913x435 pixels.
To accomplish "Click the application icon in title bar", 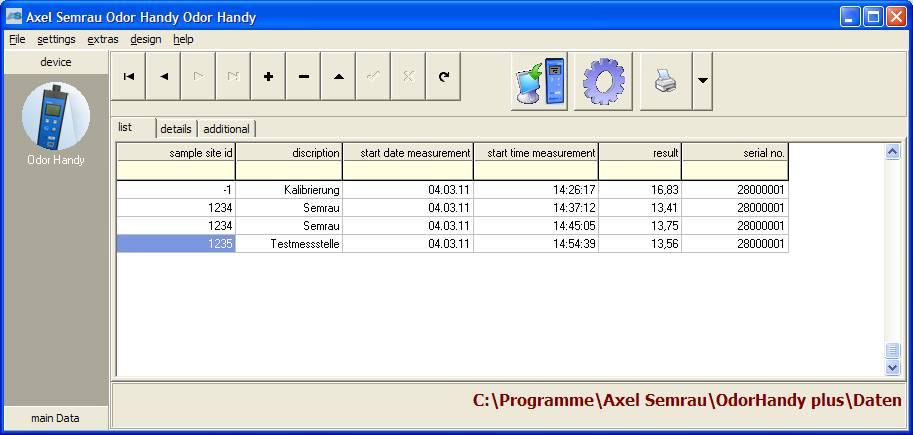I will pyautogui.click(x=14, y=17).
